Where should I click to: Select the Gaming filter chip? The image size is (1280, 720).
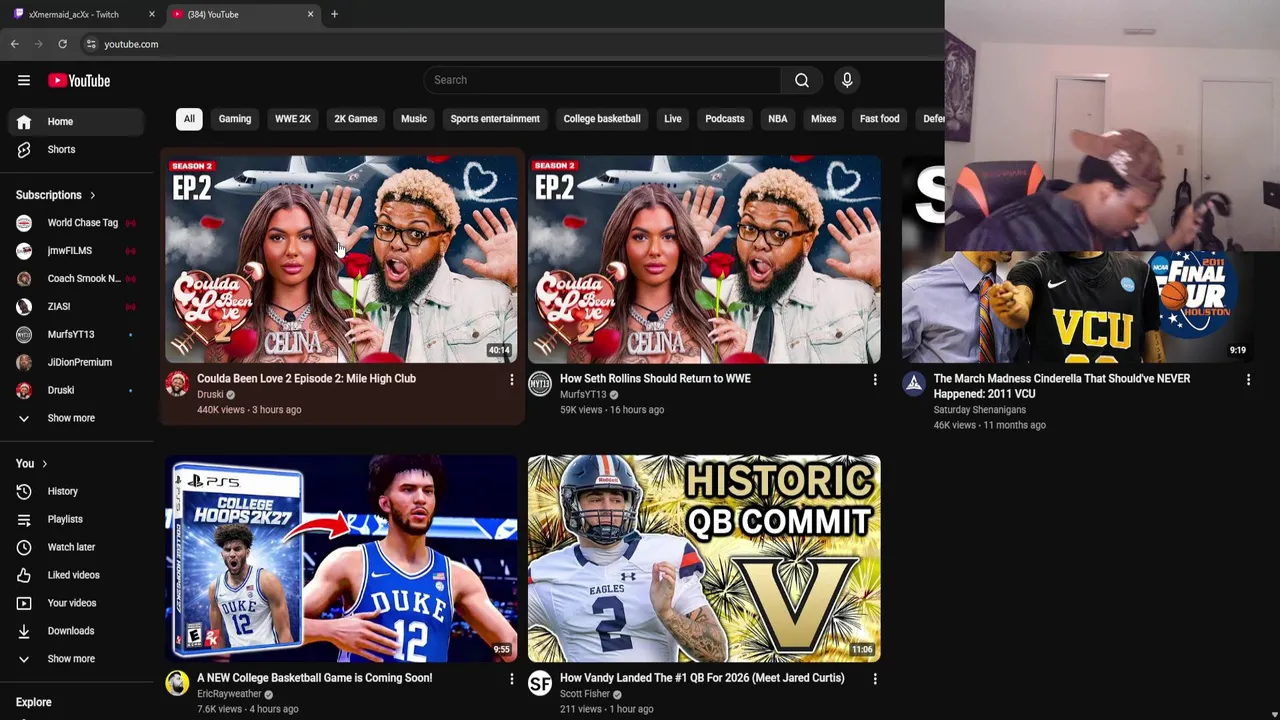[235, 119]
